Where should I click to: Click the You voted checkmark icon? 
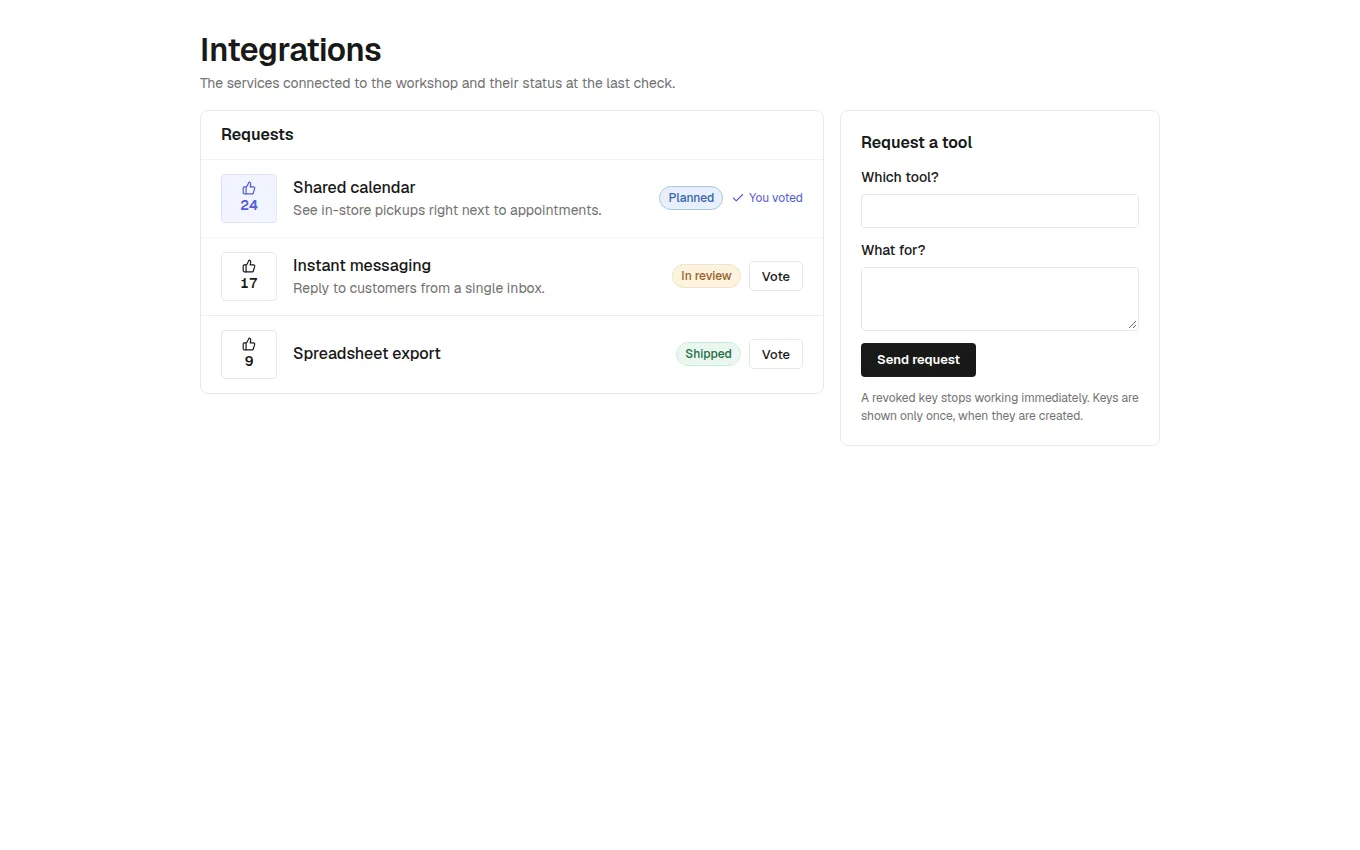pos(738,198)
